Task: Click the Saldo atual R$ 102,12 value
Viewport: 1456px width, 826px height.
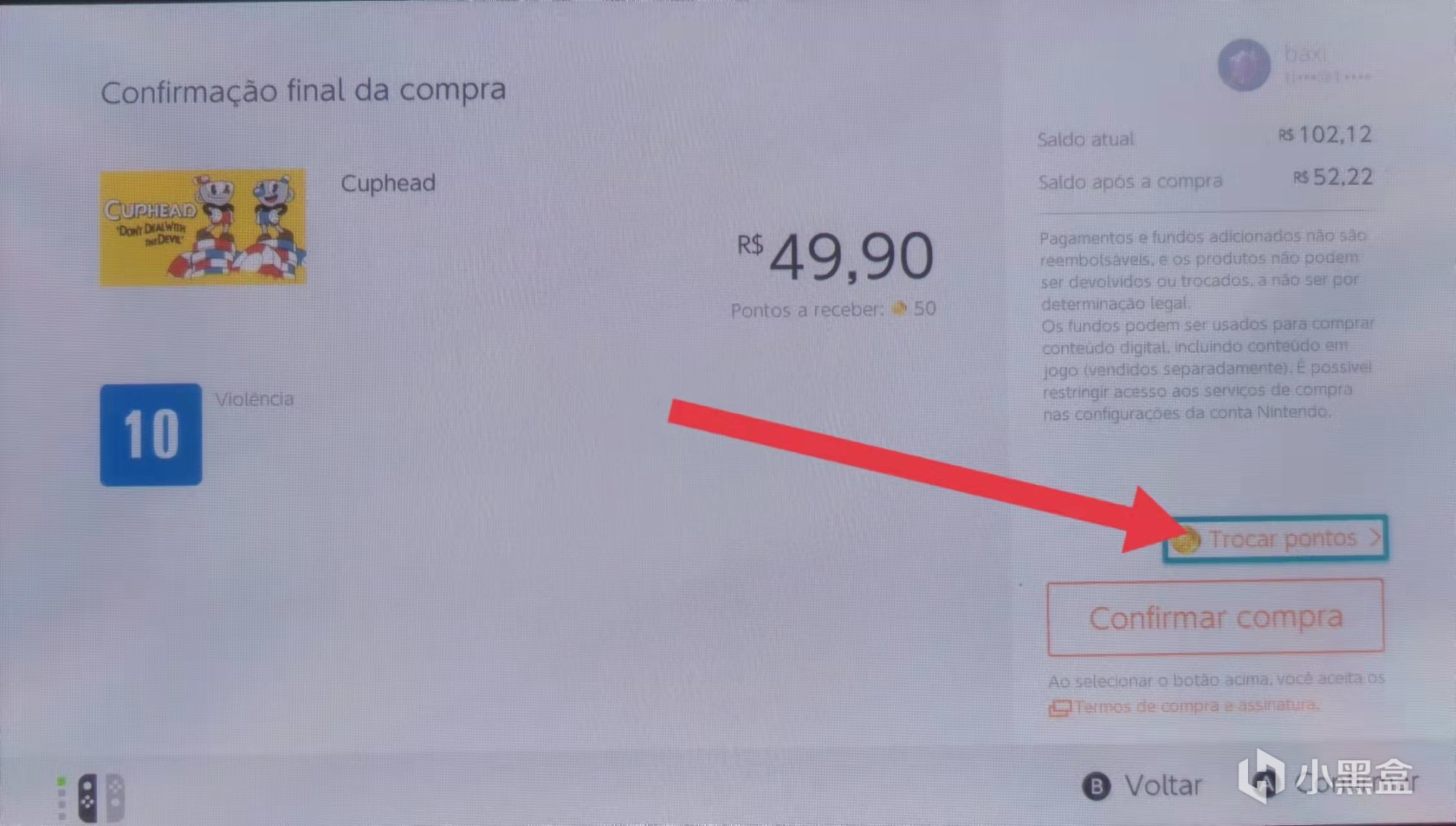Action: pyautogui.click(x=1325, y=135)
